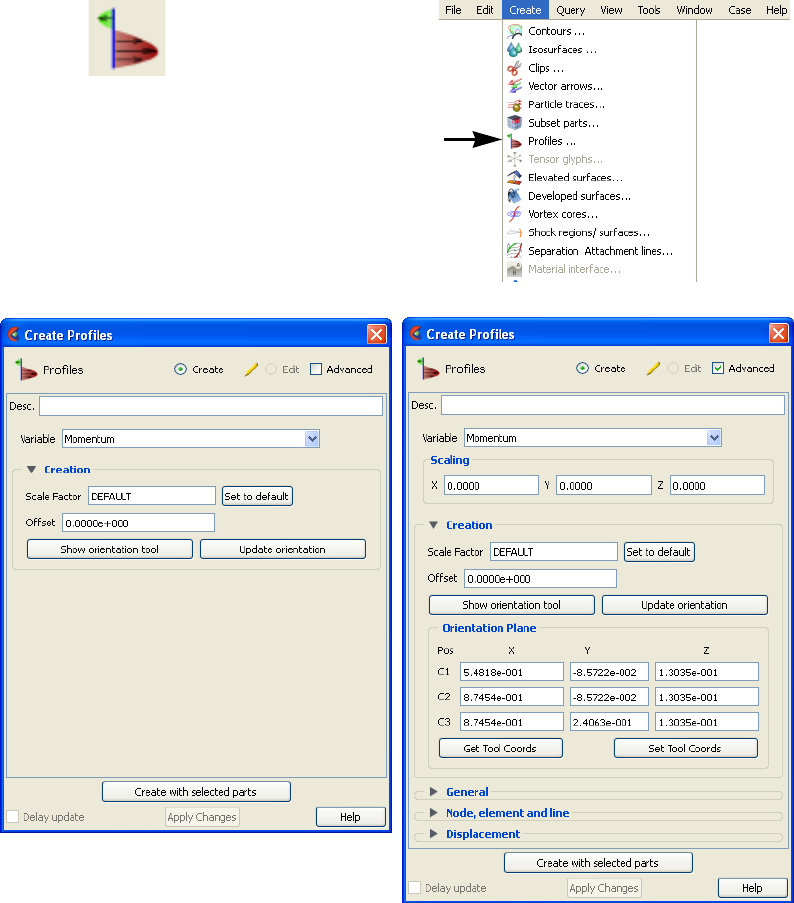The width and height of the screenshot is (794, 903).
Task: Open the Help menu in the menu bar
Action: coord(776,10)
